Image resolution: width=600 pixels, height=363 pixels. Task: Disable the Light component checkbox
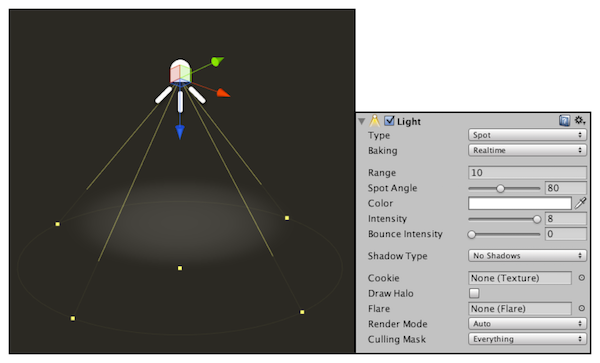point(389,121)
